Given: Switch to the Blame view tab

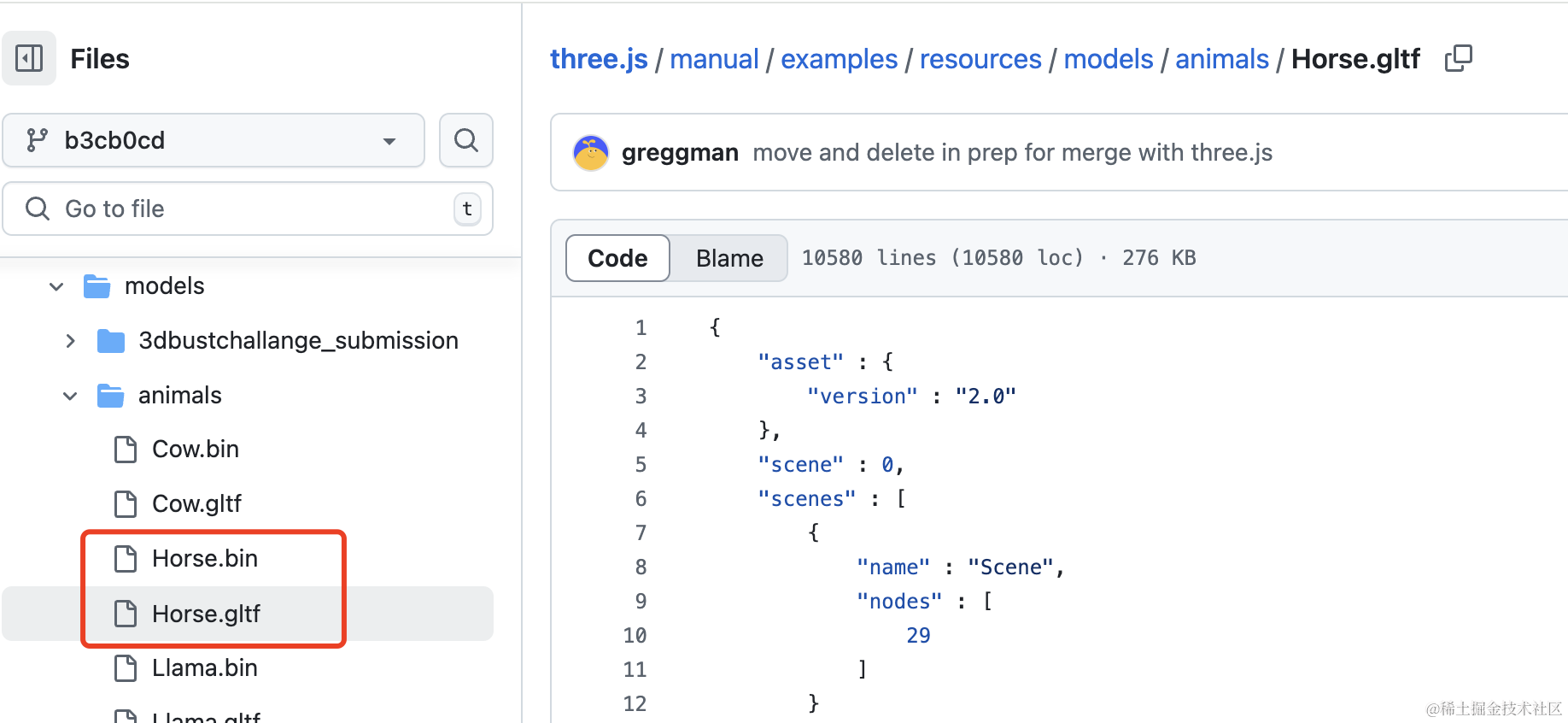Looking at the screenshot, I should [729, 258].
